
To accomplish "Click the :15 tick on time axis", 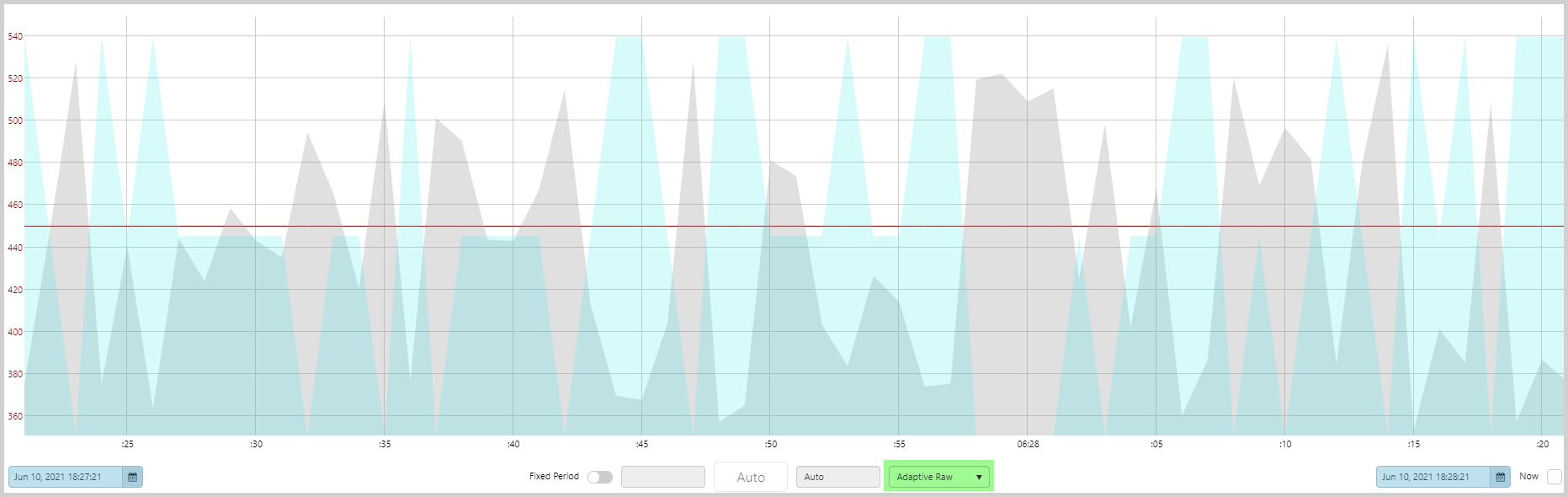I will [1414, 444].
